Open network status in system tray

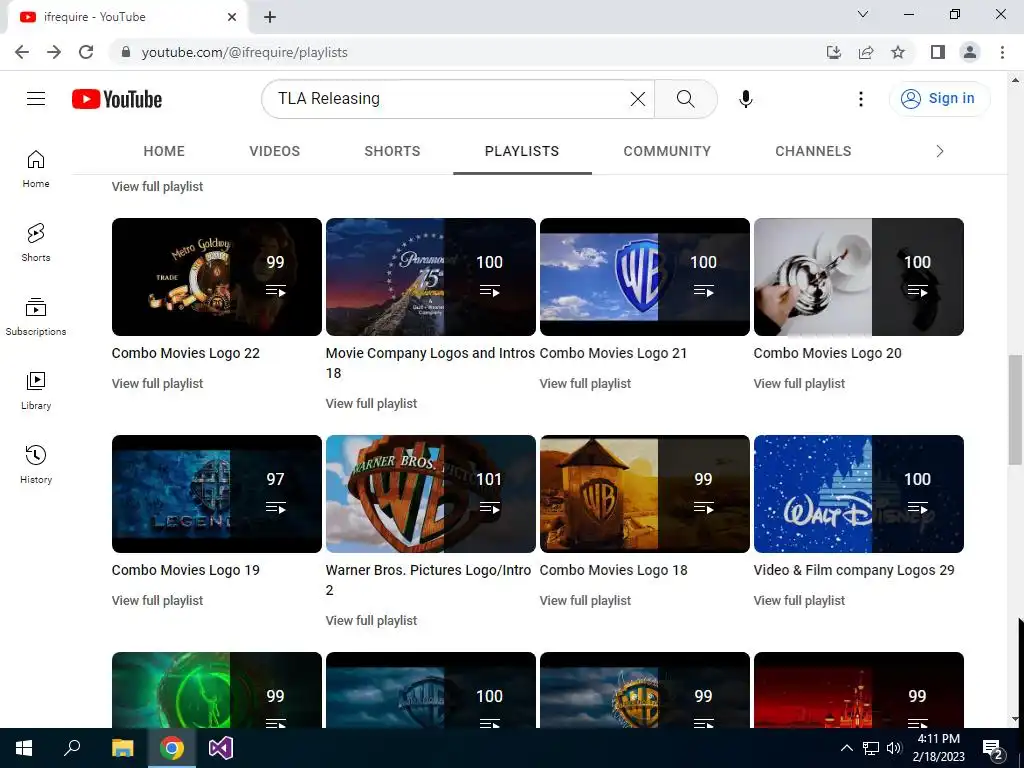click(871, 748)
